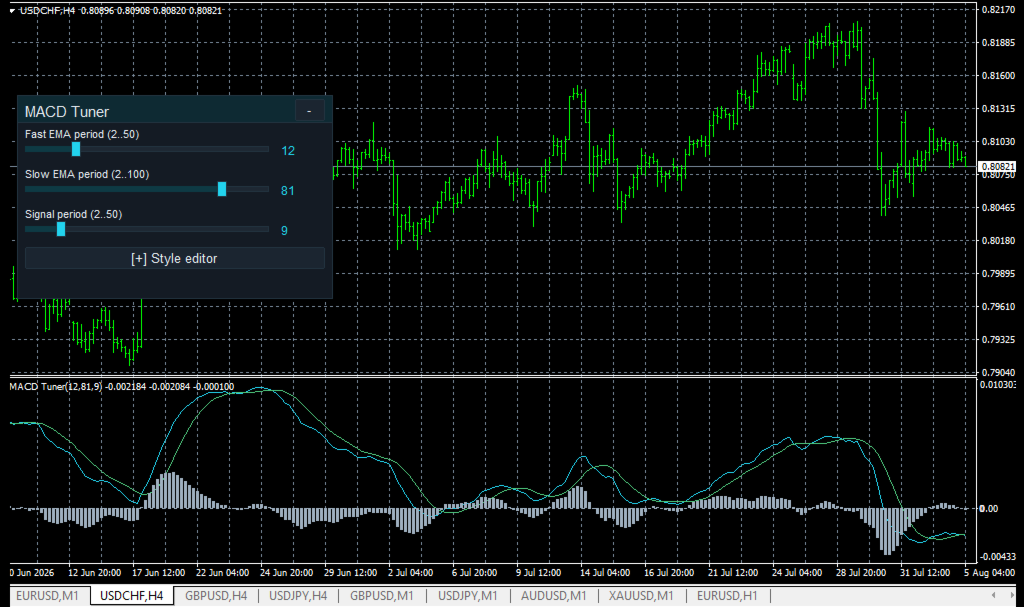Switch to the USDJPY,M1 tab

[x=468, y=596]
